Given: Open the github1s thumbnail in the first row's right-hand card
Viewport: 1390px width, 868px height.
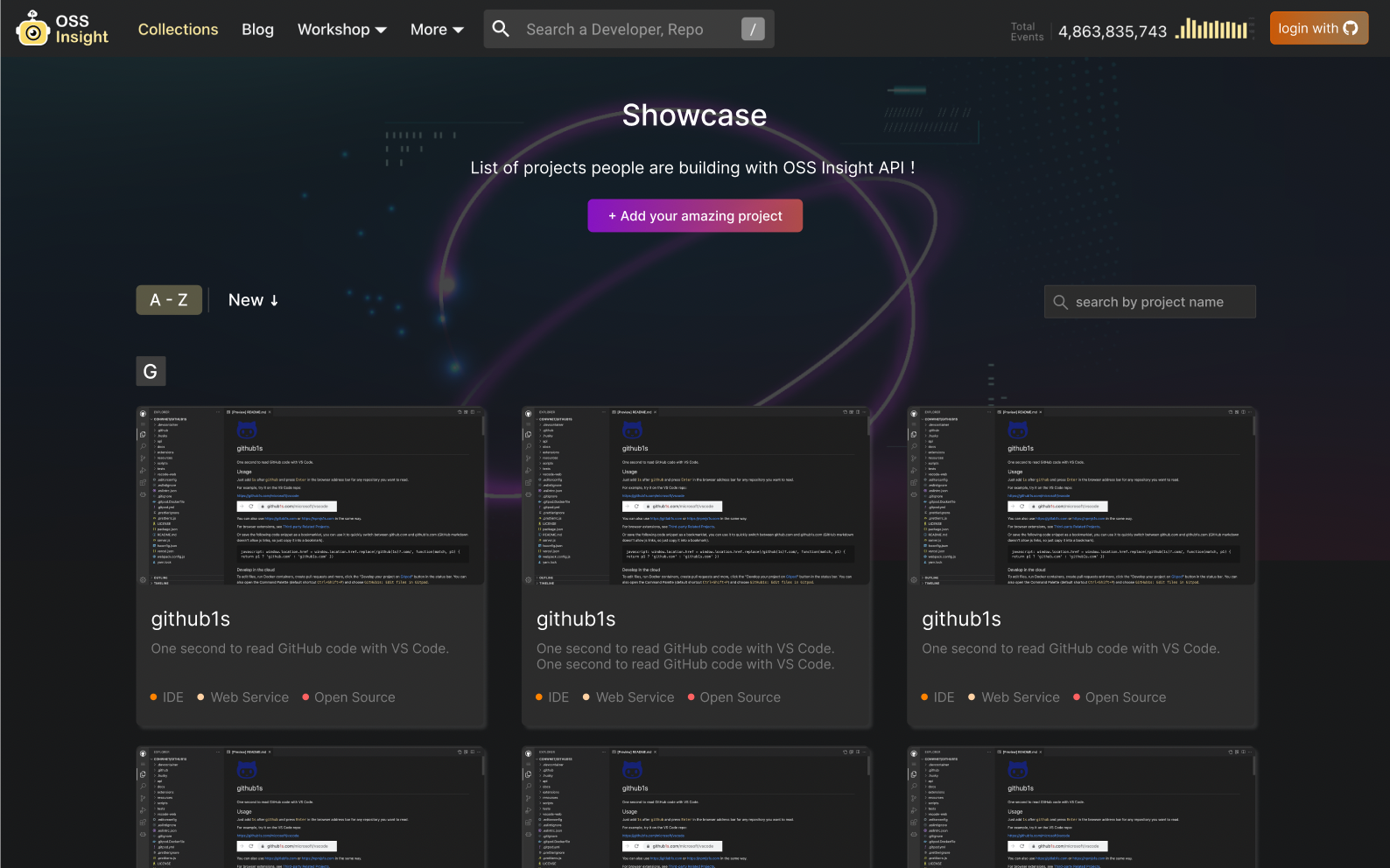Looking at the screenshot, I should tap(1082, 496).
